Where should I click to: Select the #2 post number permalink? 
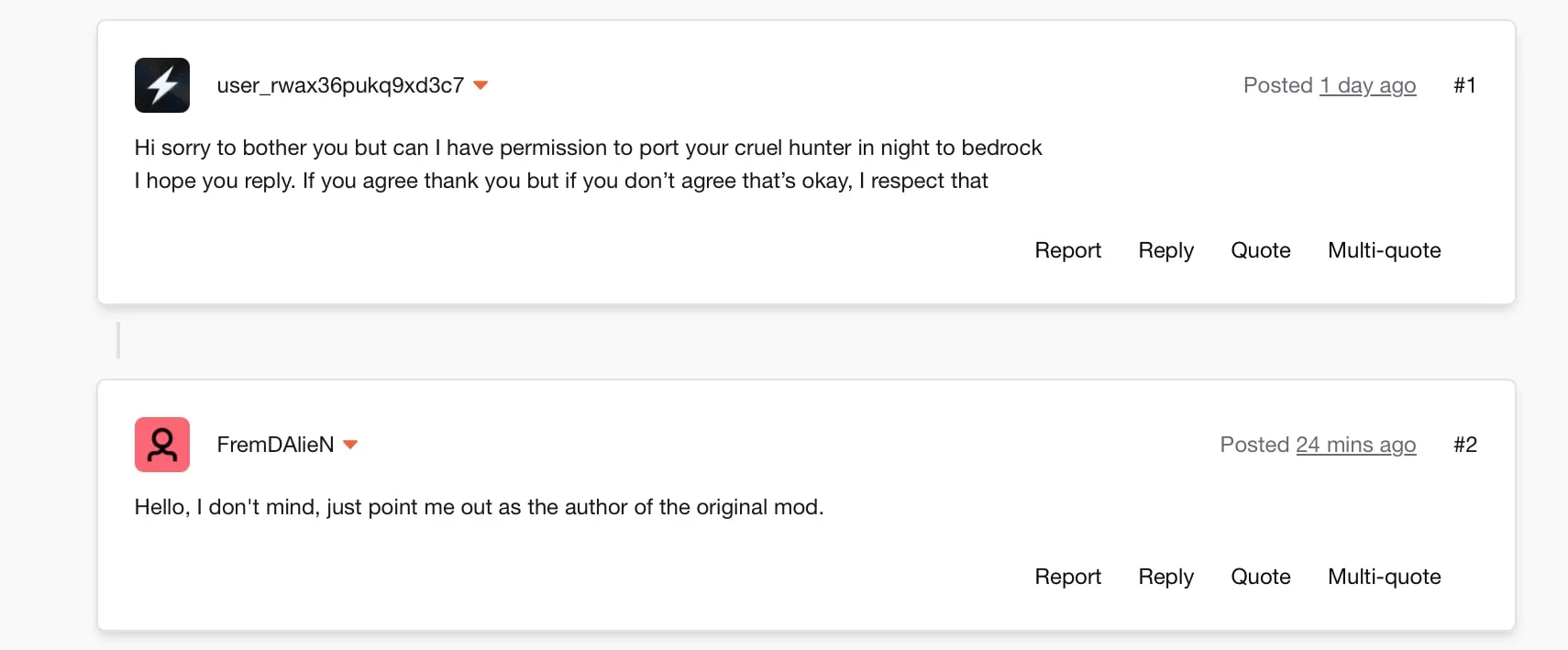(x=1465, y=445)
